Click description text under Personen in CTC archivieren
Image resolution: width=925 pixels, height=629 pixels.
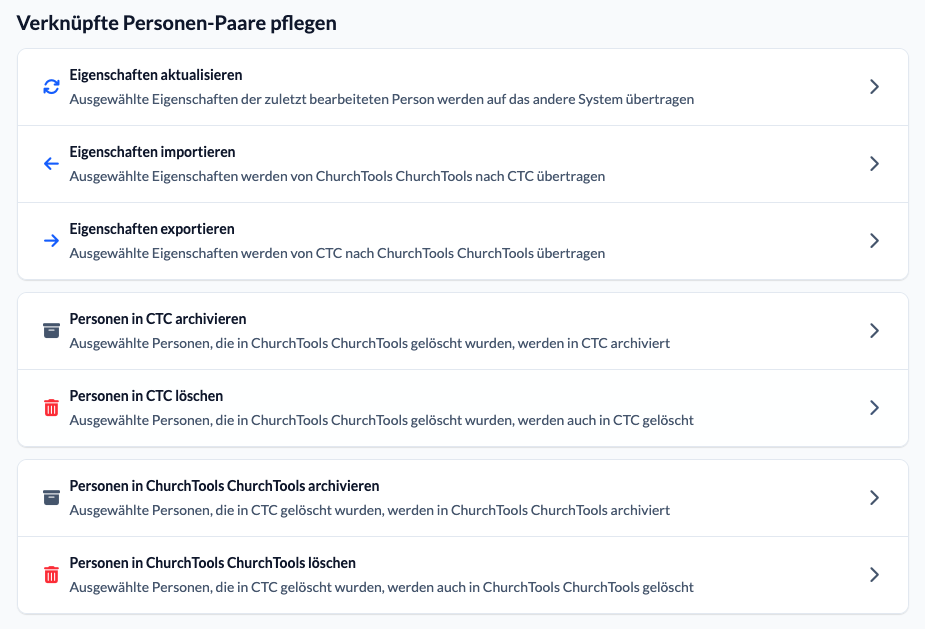370,343
